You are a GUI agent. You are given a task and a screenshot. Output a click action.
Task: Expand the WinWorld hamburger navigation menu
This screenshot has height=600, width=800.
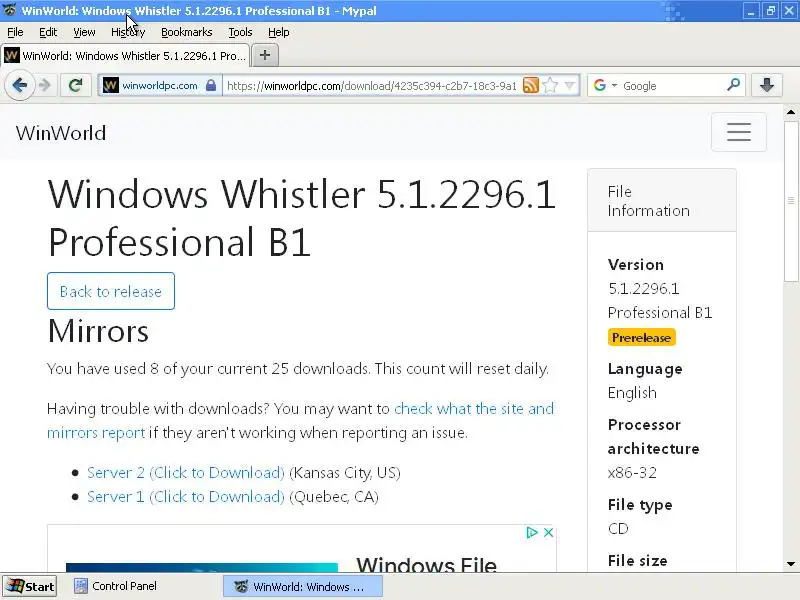[x=739, y=132]
